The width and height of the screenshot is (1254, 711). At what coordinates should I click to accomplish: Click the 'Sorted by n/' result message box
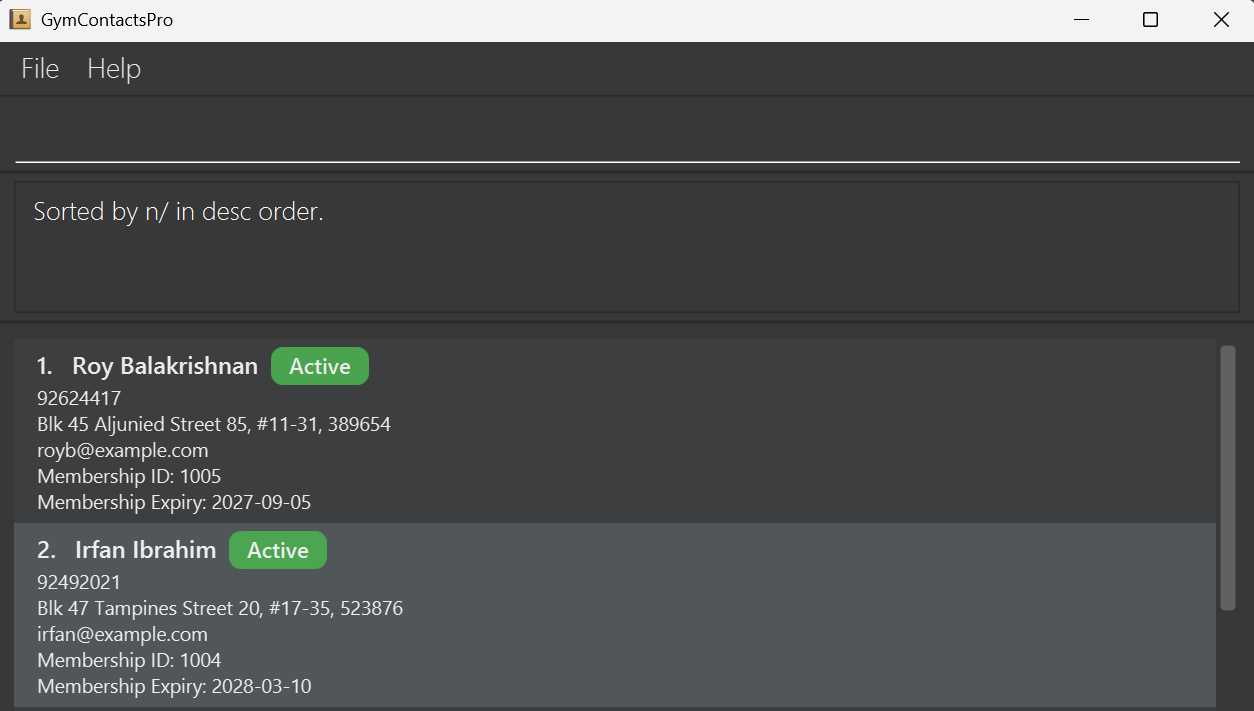click(x=627, y=246)
